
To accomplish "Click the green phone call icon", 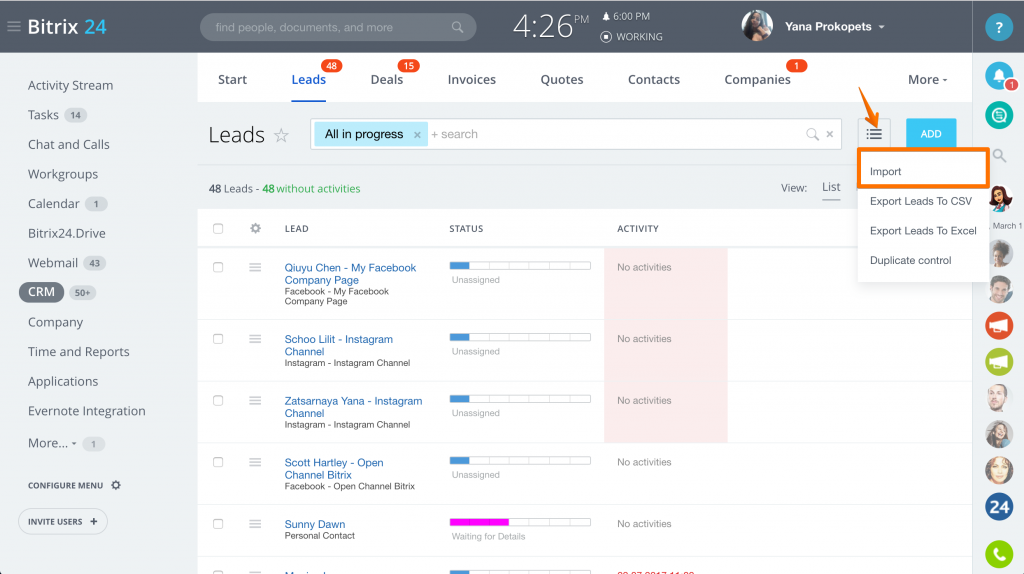I will tap(999, 554).
